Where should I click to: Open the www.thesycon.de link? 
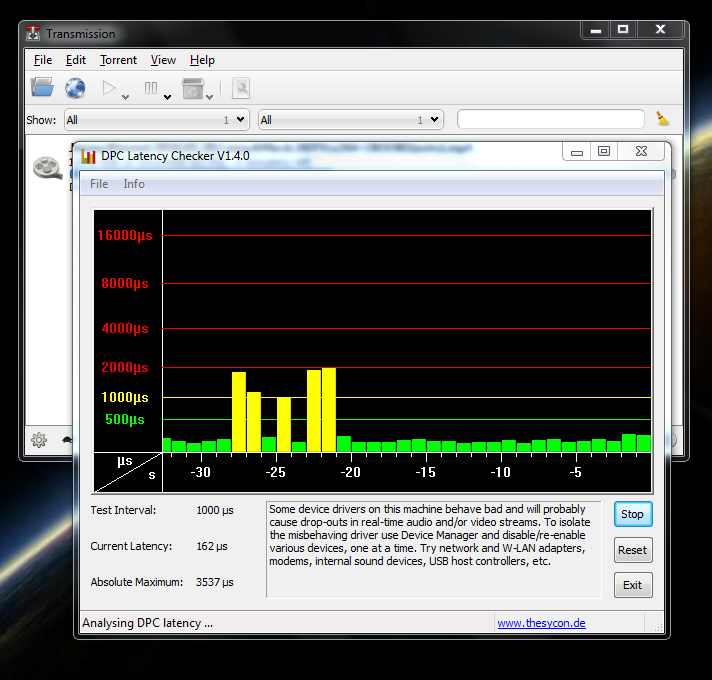pyautogui.click(x=541, y=623)
